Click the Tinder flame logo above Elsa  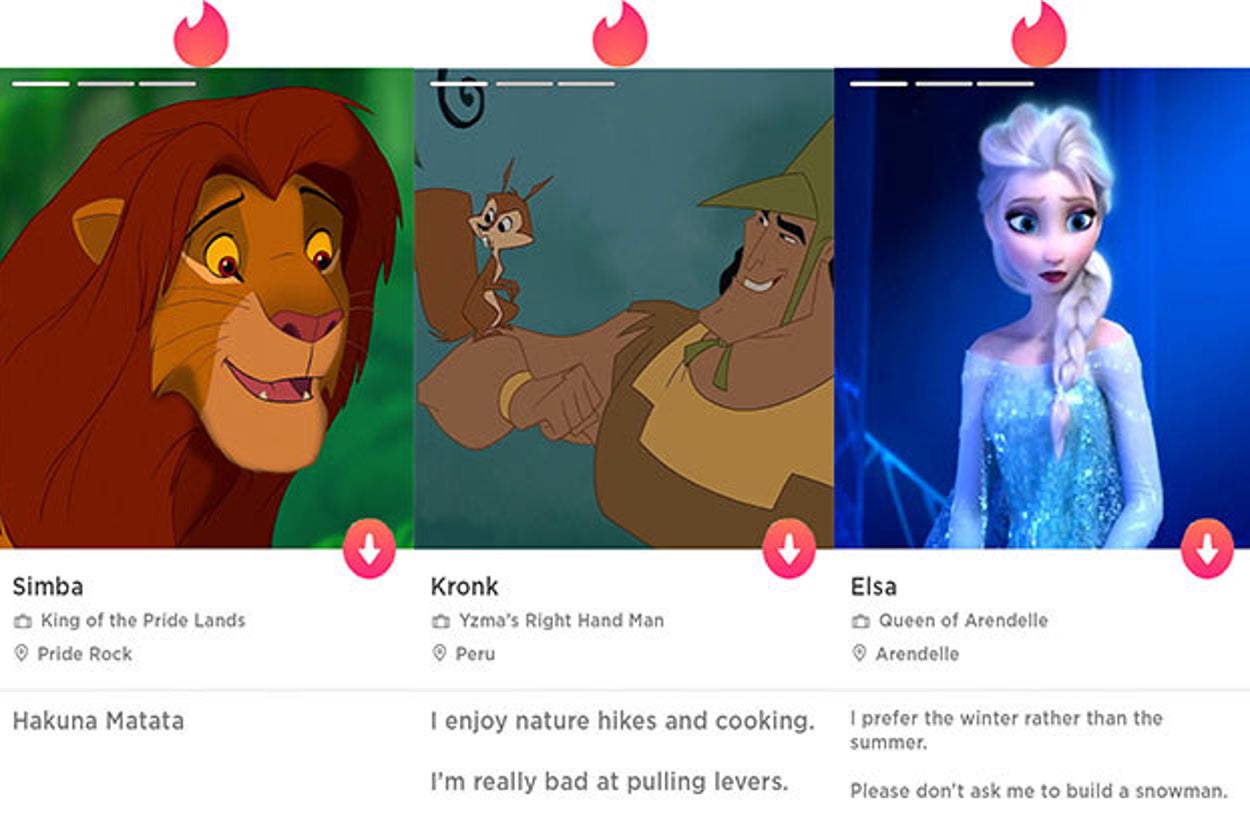point(1039,33)
